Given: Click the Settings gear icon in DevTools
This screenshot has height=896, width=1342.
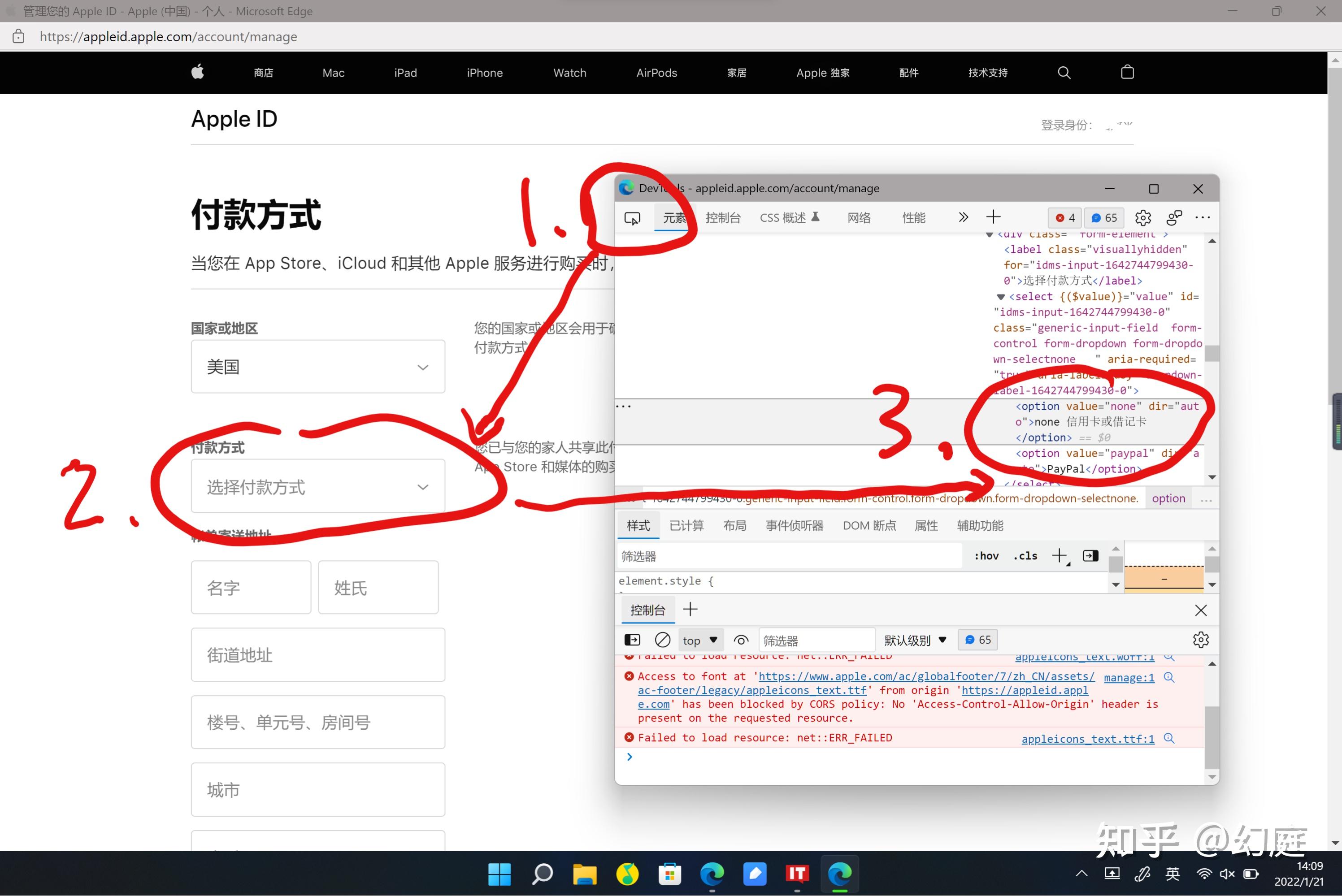Looking at the screenshot, I should (1142, 217).
